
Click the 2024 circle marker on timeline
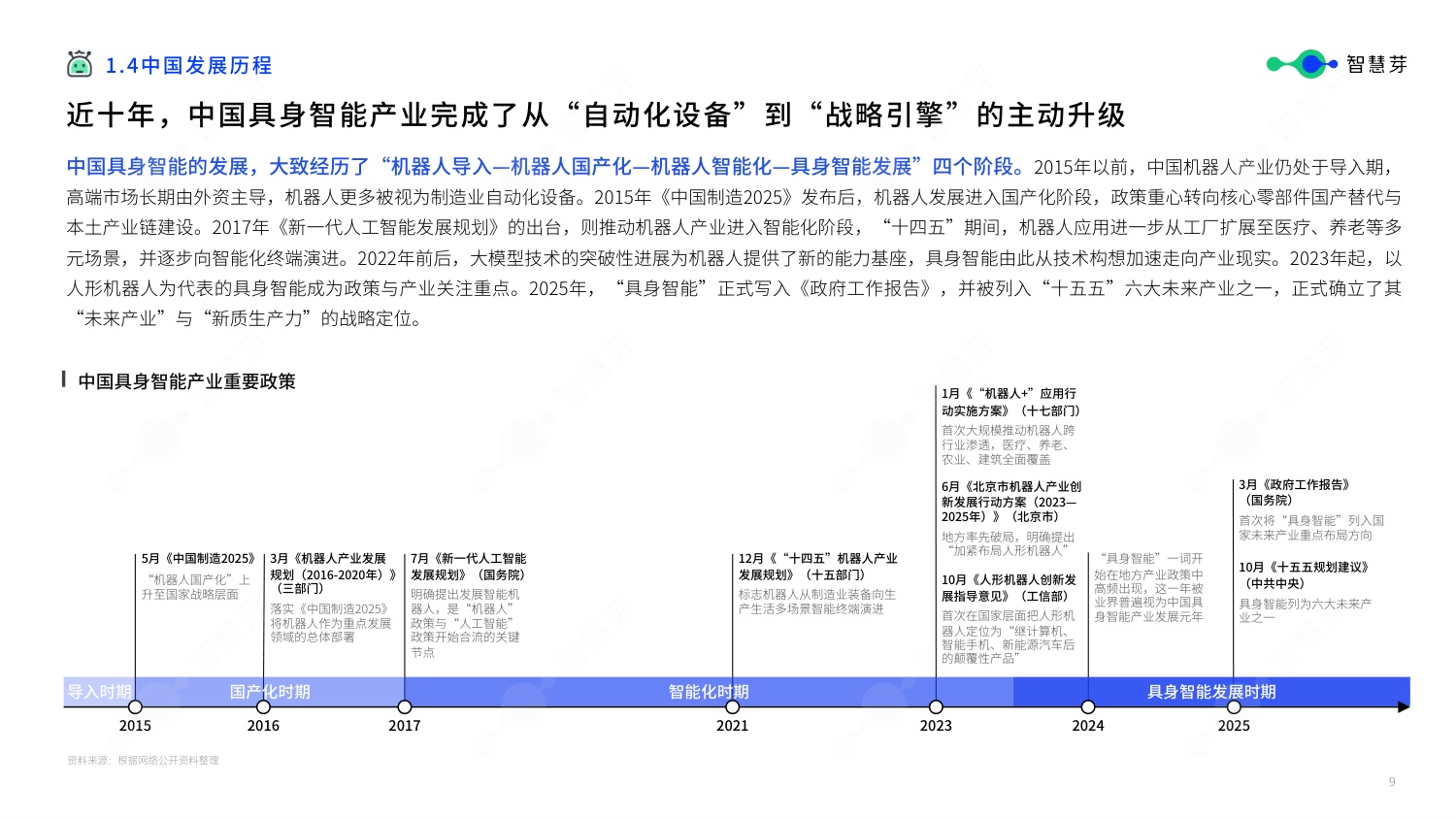1088,706
